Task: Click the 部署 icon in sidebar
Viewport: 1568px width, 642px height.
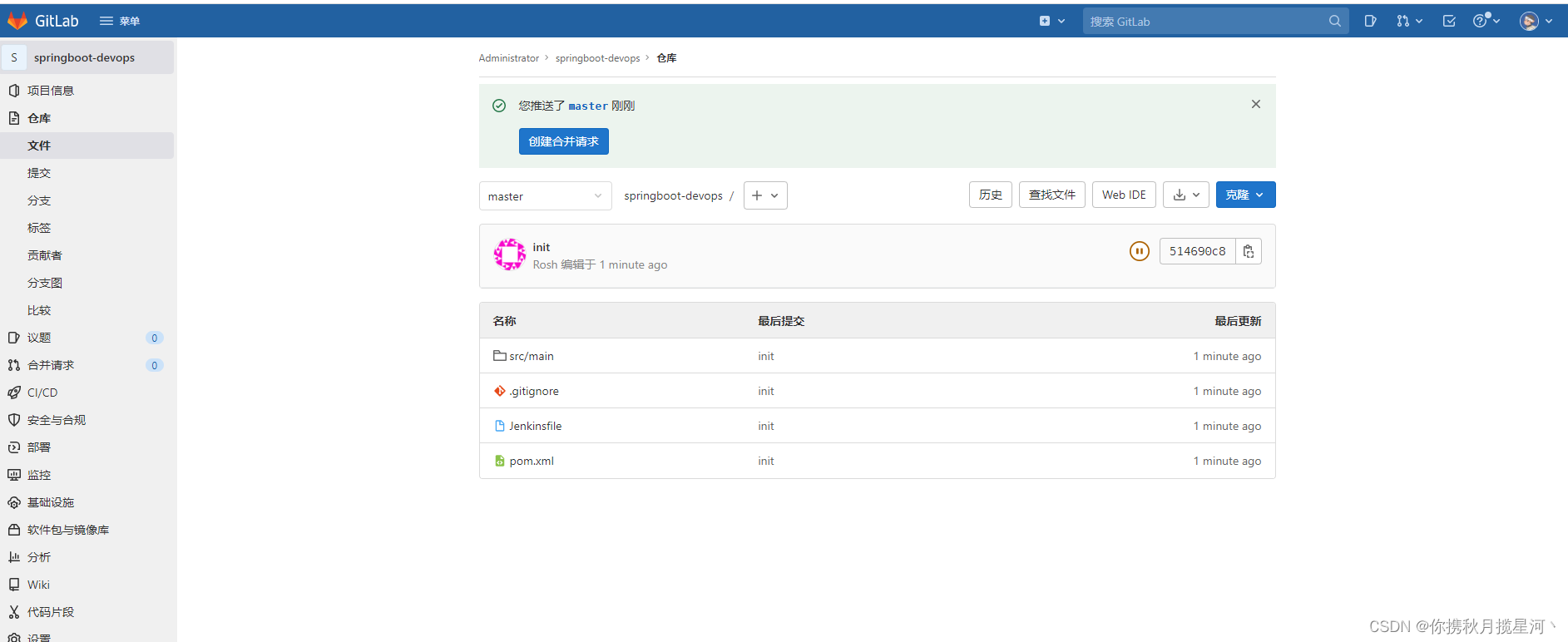Action: click(x=14, y=447)
